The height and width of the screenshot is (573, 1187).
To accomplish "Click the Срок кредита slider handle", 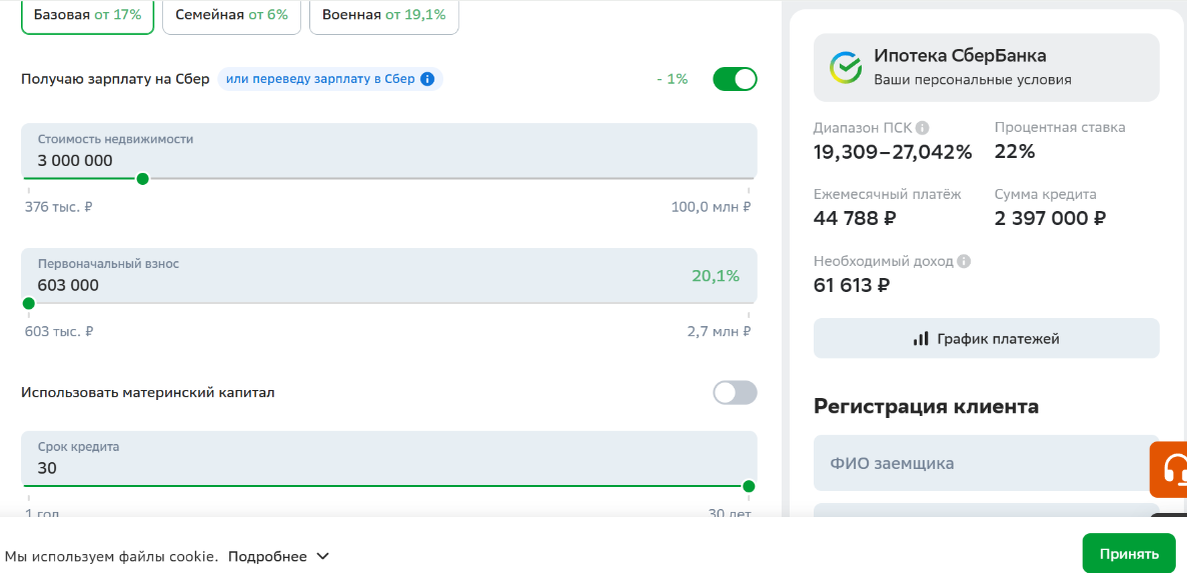I will [x=749, y=486].
